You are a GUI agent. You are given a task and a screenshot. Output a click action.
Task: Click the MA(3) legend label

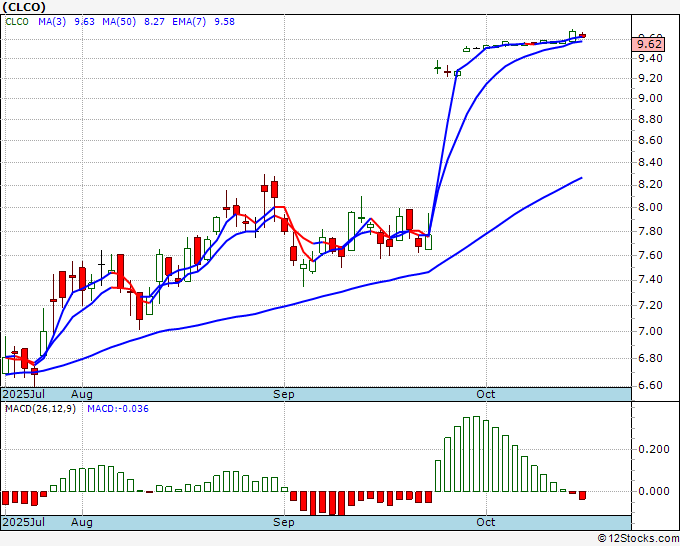(52, 22)
